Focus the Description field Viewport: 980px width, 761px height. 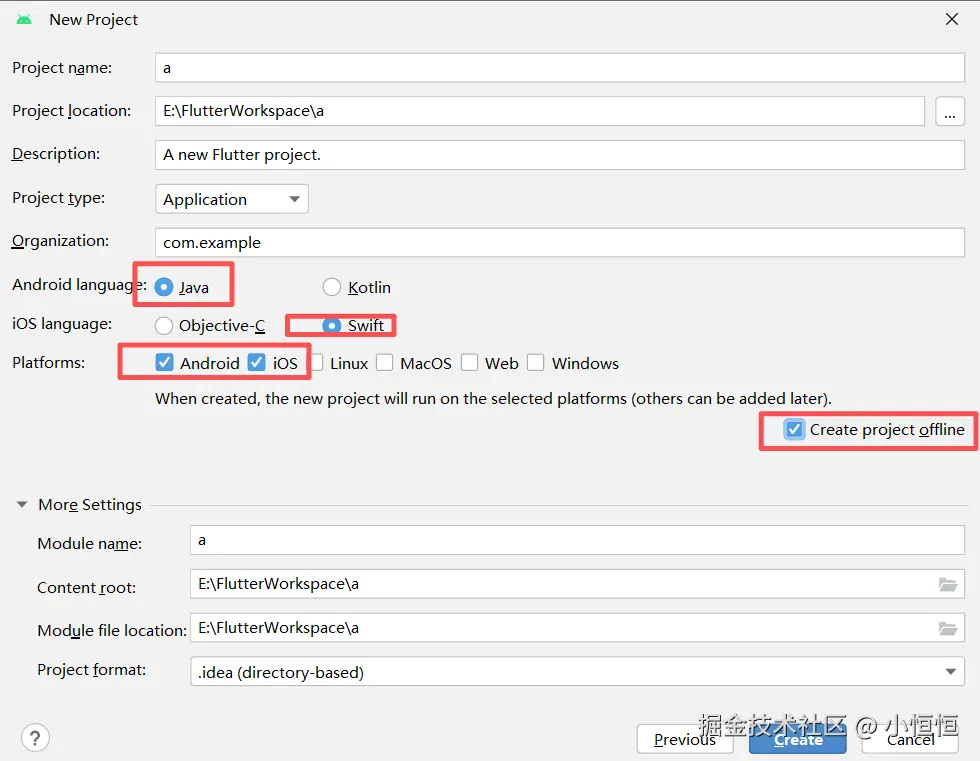[x=559, y=155]
